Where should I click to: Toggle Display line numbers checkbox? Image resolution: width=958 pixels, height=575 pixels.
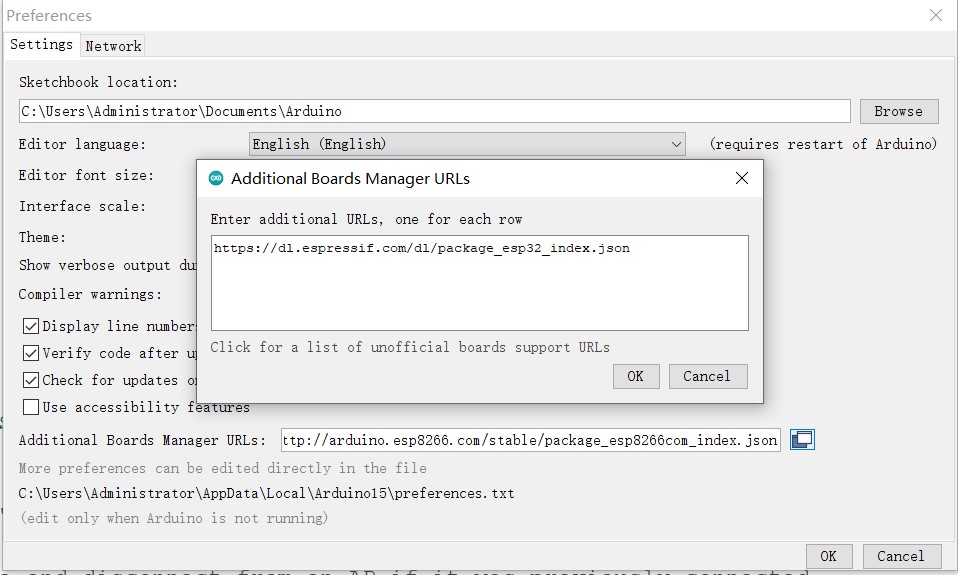(31, 326)
